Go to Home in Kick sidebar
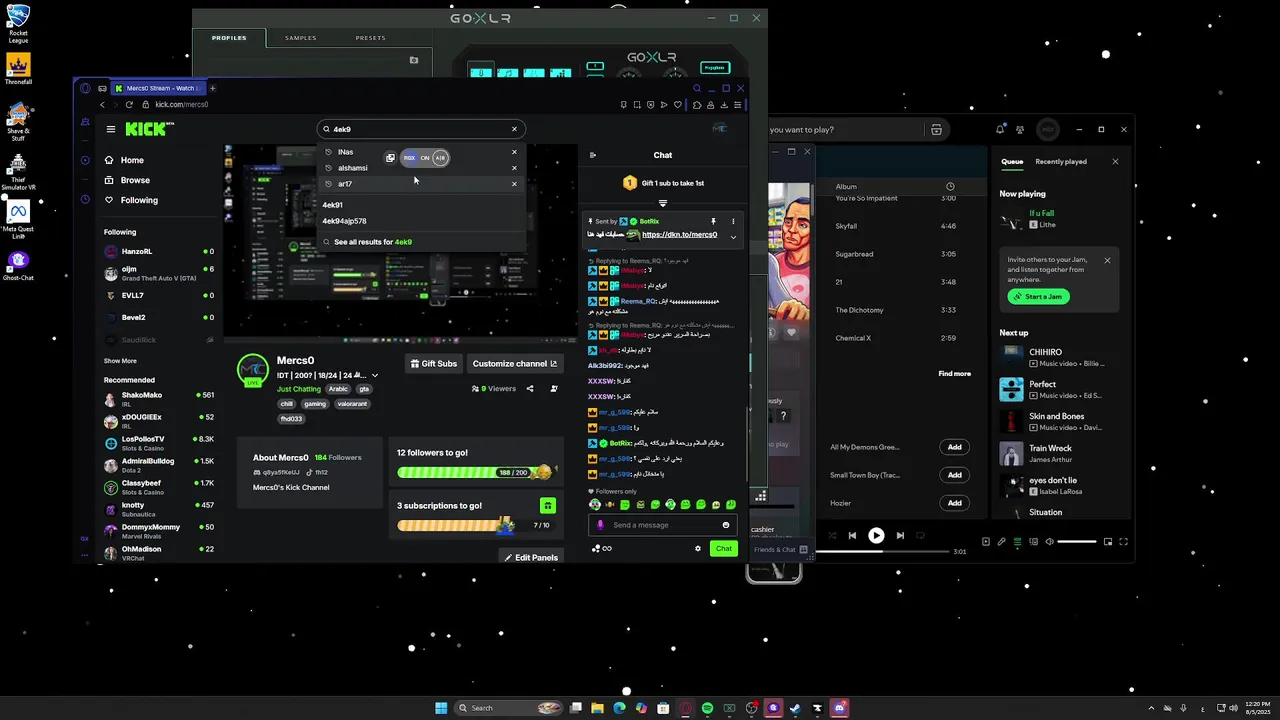 tap(125, 160)
